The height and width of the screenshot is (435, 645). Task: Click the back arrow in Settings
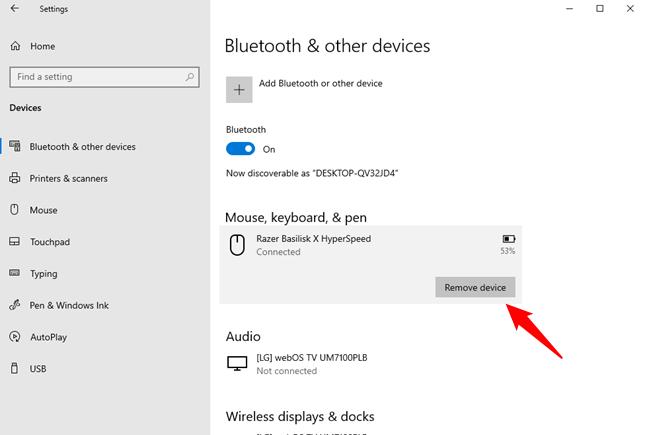[15, 8]
